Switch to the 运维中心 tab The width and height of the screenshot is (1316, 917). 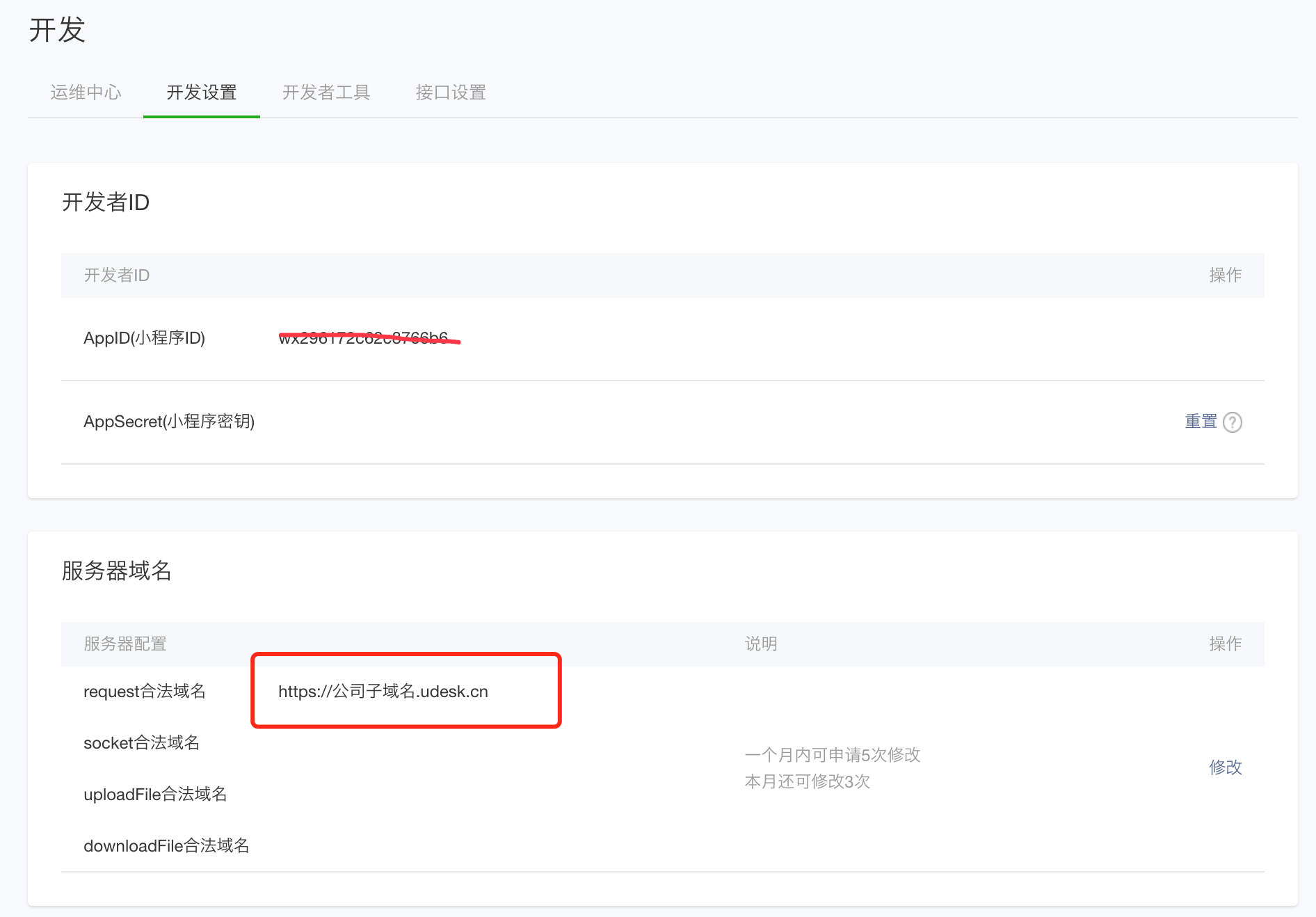click(x=86, y=93)
